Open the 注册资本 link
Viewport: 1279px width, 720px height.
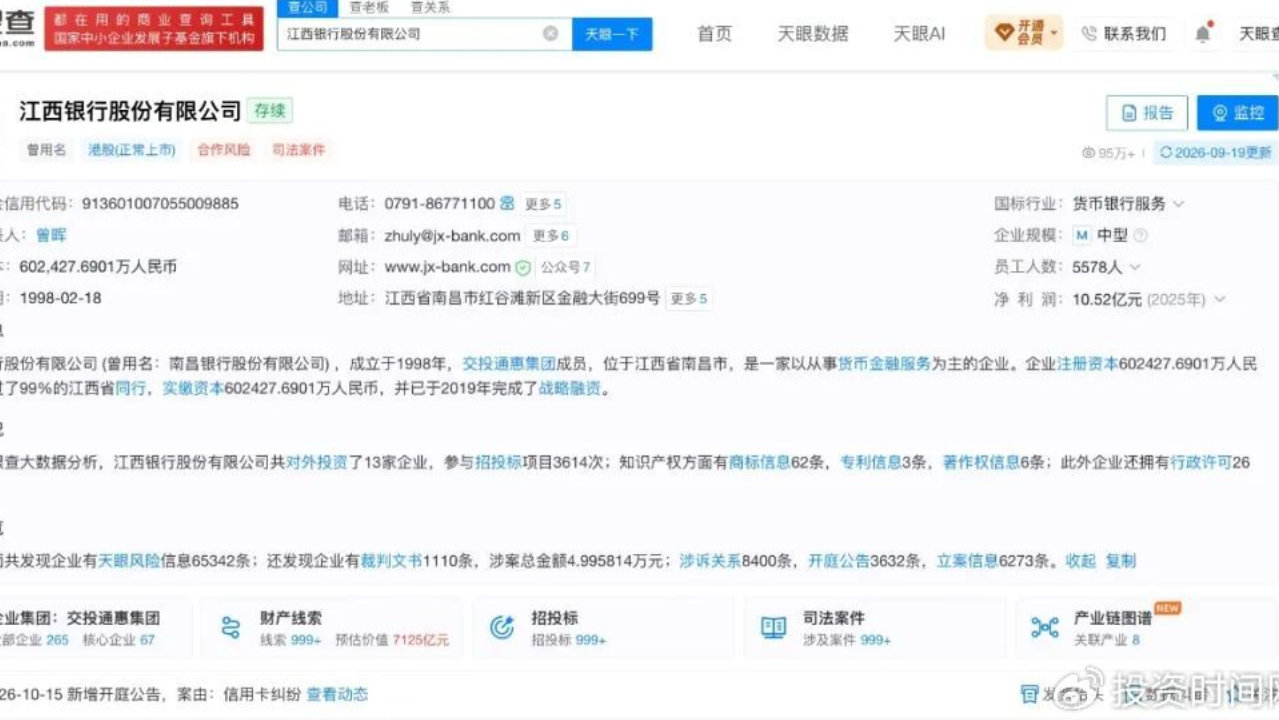[x=1088, y=364]
